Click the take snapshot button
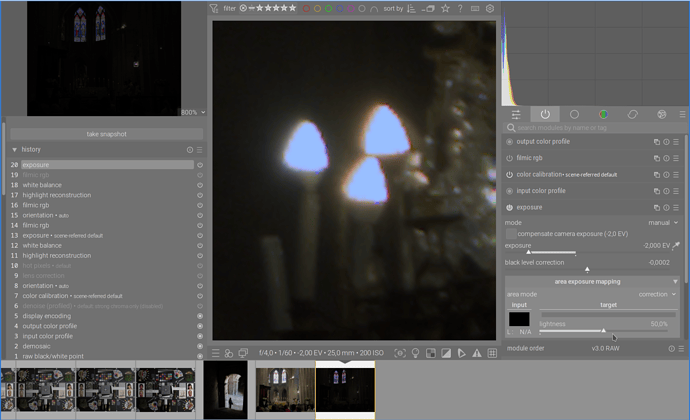This screenshot has width=690, height=420. (x=106, y=134)
